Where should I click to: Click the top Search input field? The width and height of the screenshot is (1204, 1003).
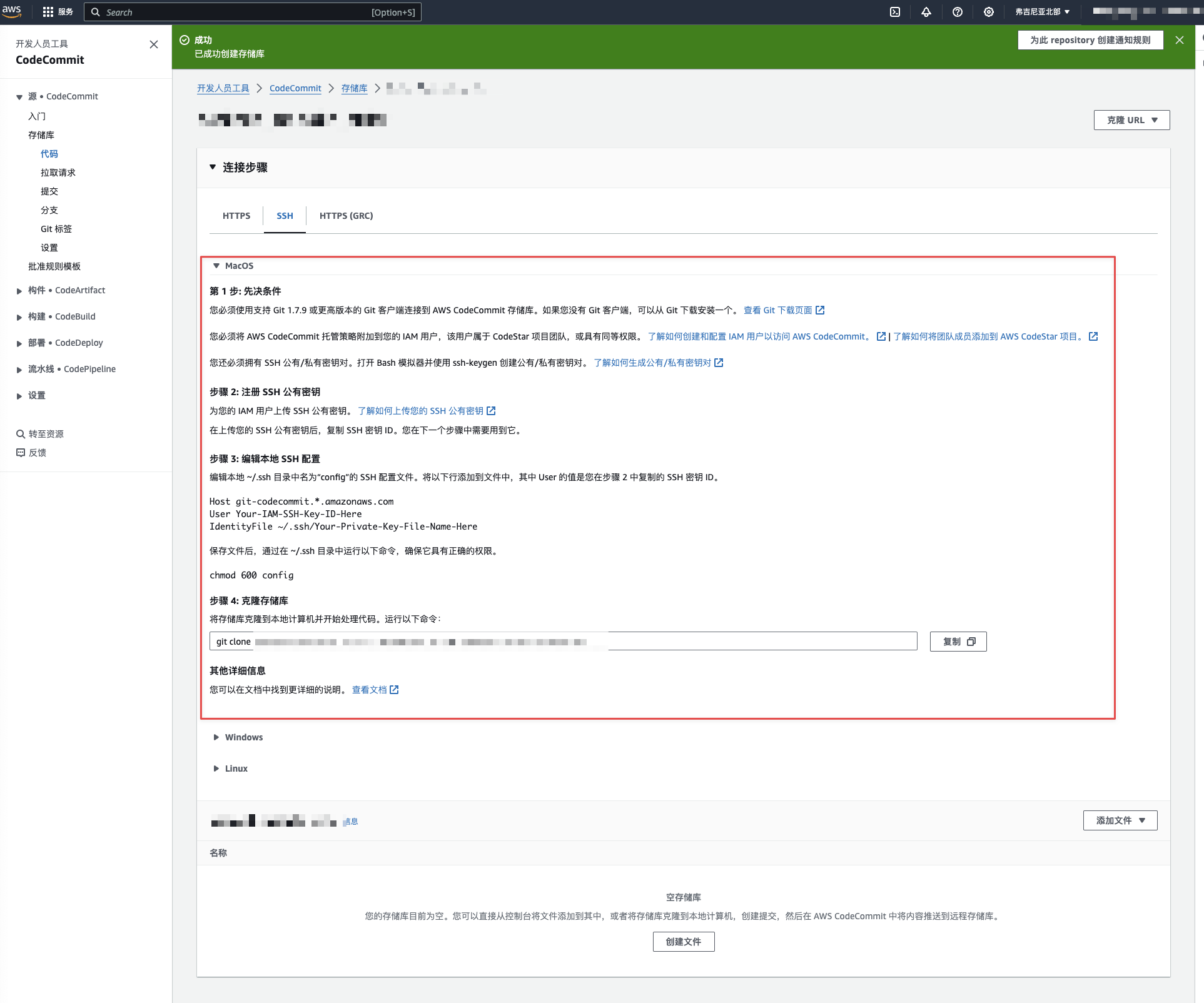[253, 12]
